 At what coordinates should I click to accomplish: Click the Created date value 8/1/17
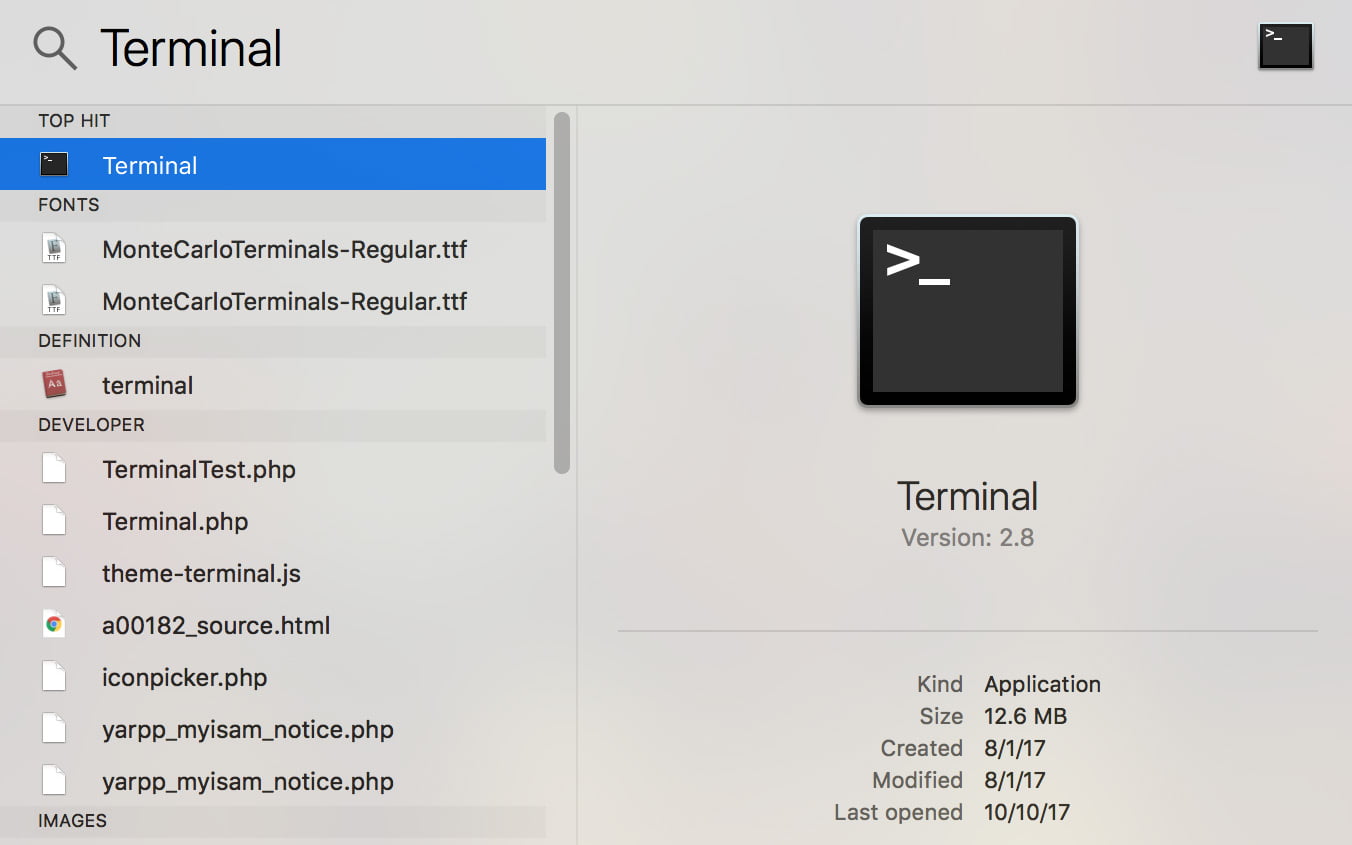point(1014,748)
